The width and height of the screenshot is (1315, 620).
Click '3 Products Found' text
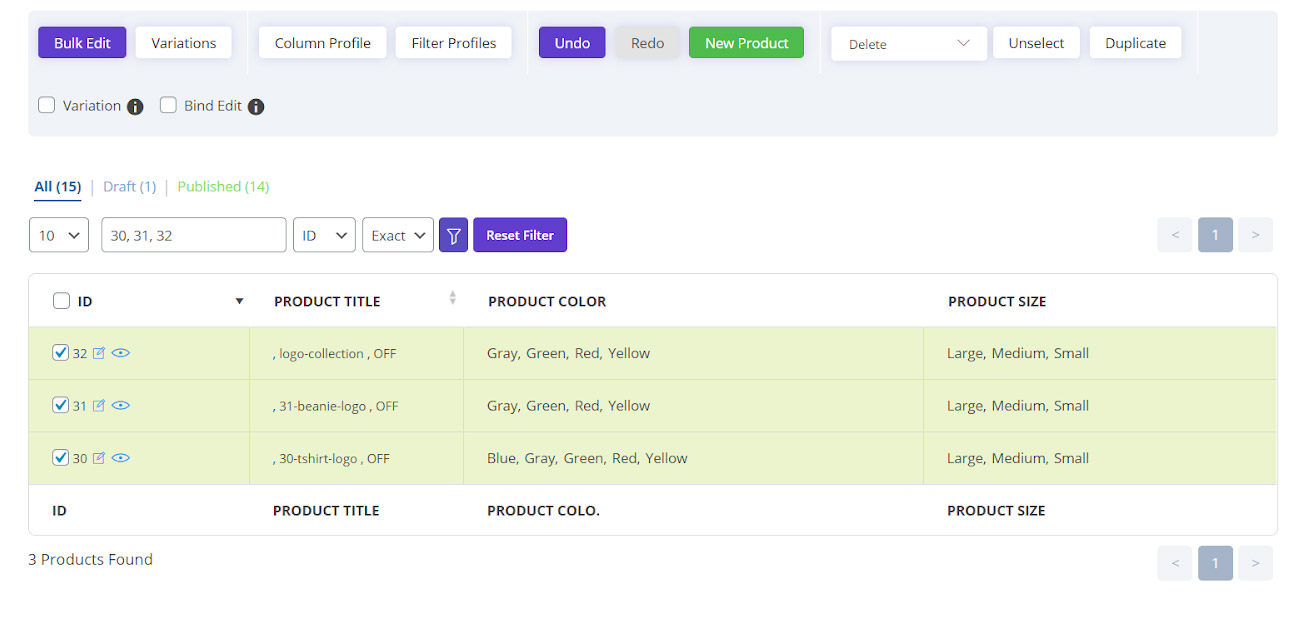90,559
